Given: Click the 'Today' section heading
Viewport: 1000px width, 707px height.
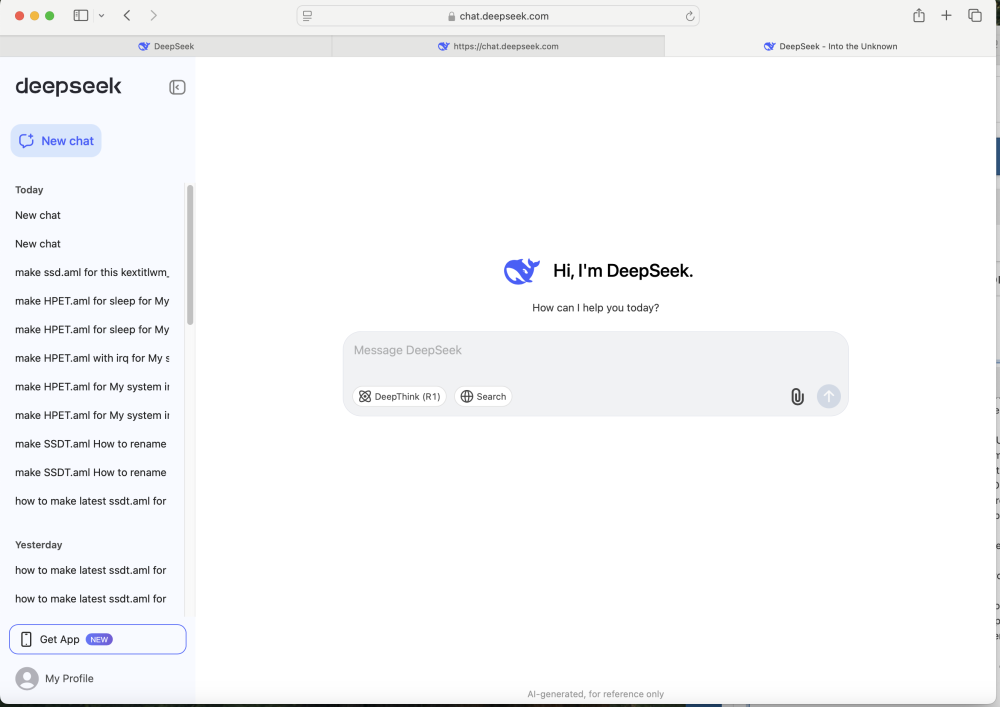Looking at the screenshot, I should pyautogui.click(x=29, y=190).
